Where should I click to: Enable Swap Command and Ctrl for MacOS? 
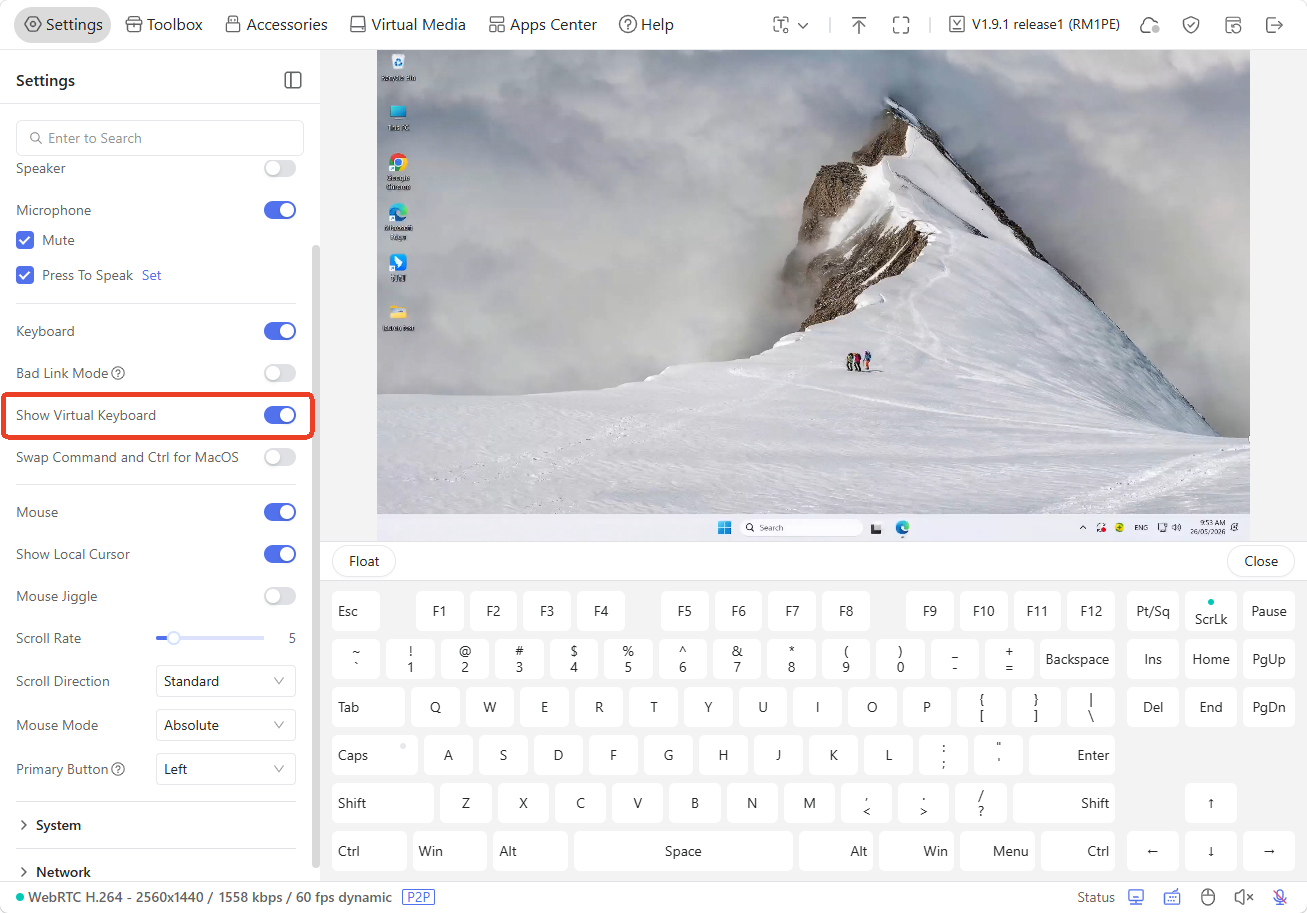[x=280, y=457]
